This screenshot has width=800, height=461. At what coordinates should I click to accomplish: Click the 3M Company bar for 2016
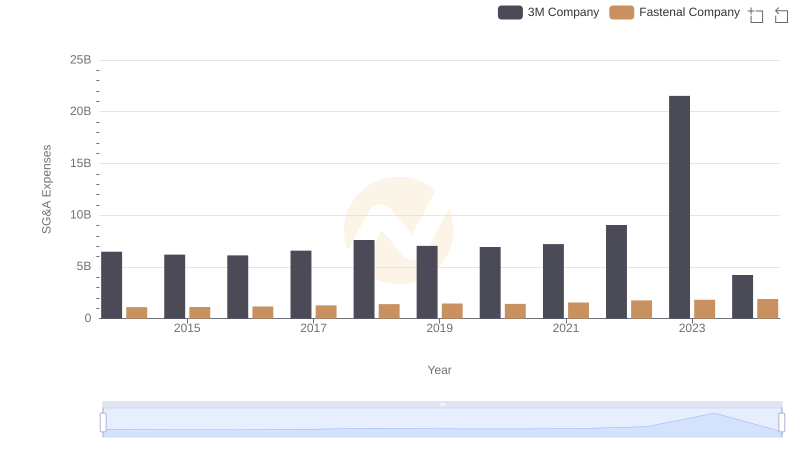pos(238,287)
